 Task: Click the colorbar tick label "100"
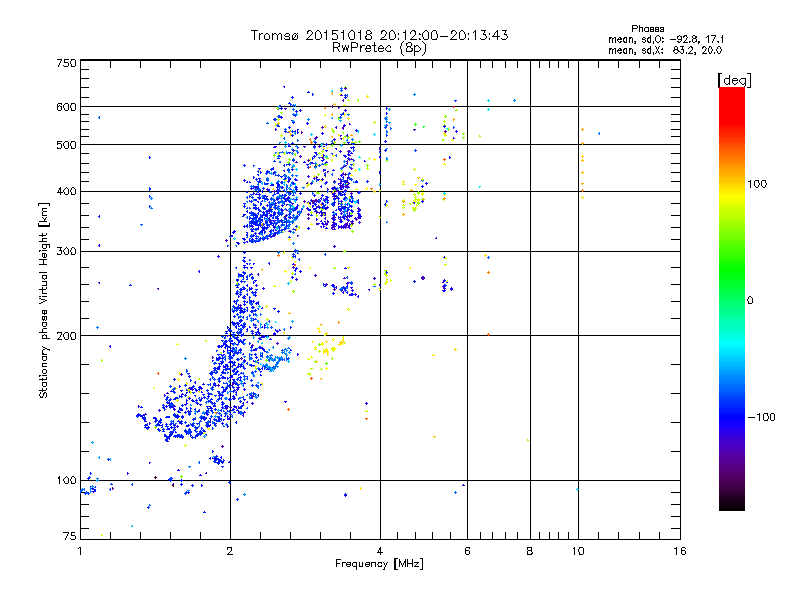pos(757,184)
